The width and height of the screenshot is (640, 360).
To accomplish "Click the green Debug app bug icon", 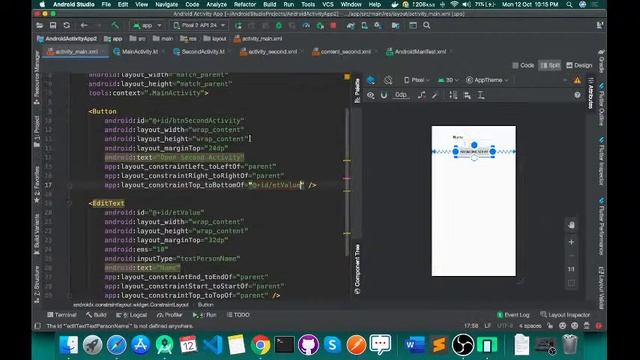I will 279,25.
